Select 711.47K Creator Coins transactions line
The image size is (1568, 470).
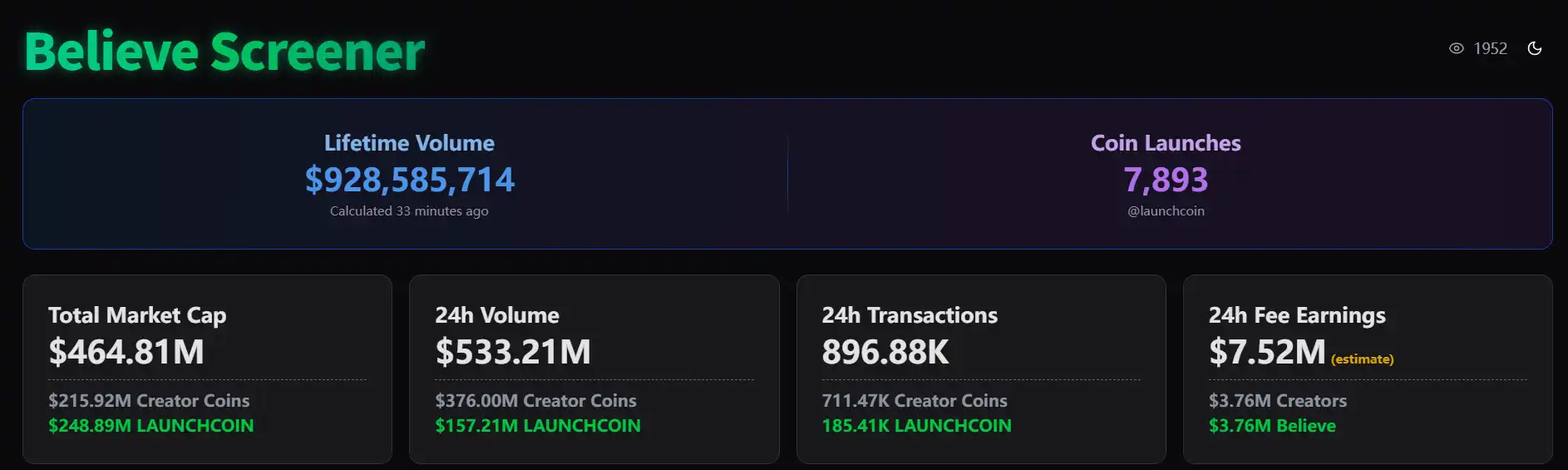[x=914, y=401]
